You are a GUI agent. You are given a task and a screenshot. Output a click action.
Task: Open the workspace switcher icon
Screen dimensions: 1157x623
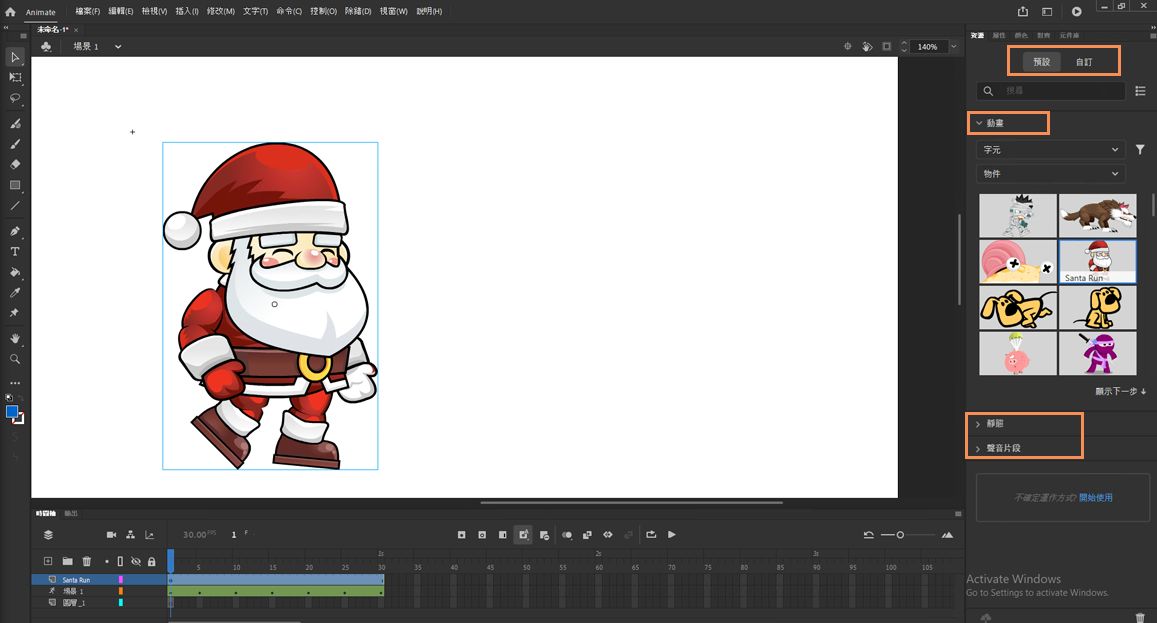click(x=1046, y=11)
